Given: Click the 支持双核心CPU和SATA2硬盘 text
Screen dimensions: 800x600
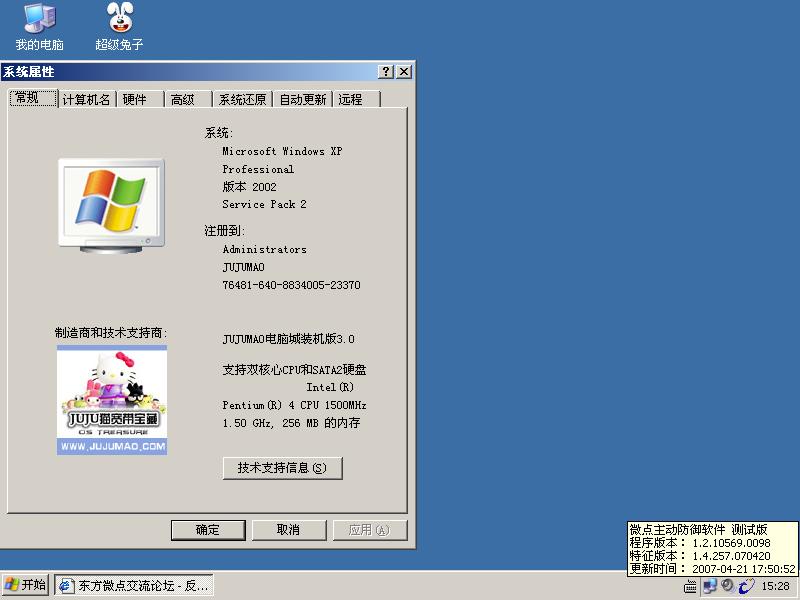Looking at the screenshot, I should [294, 369].
